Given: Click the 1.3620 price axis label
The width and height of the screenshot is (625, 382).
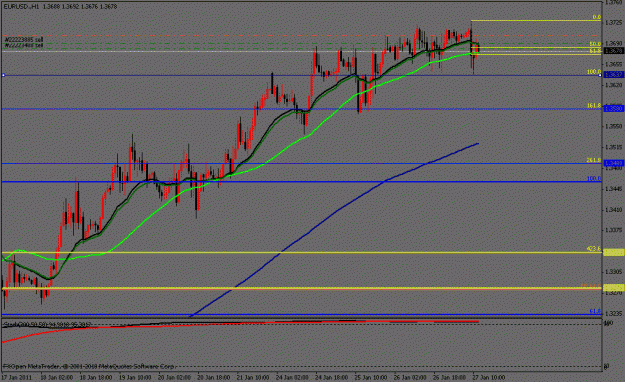Looking at the screenshot, I should (x=613, y=85).
